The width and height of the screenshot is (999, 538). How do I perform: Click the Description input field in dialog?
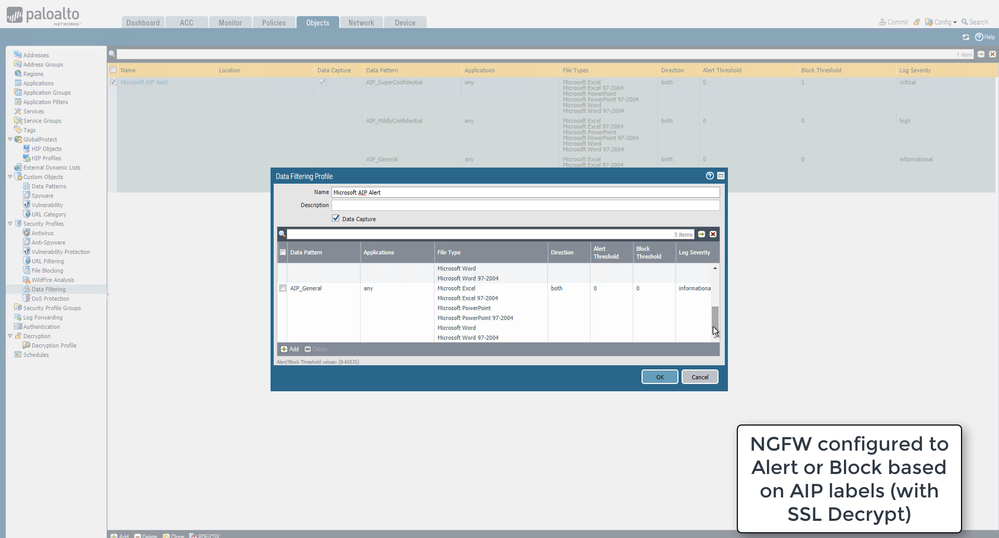point(526,205)
